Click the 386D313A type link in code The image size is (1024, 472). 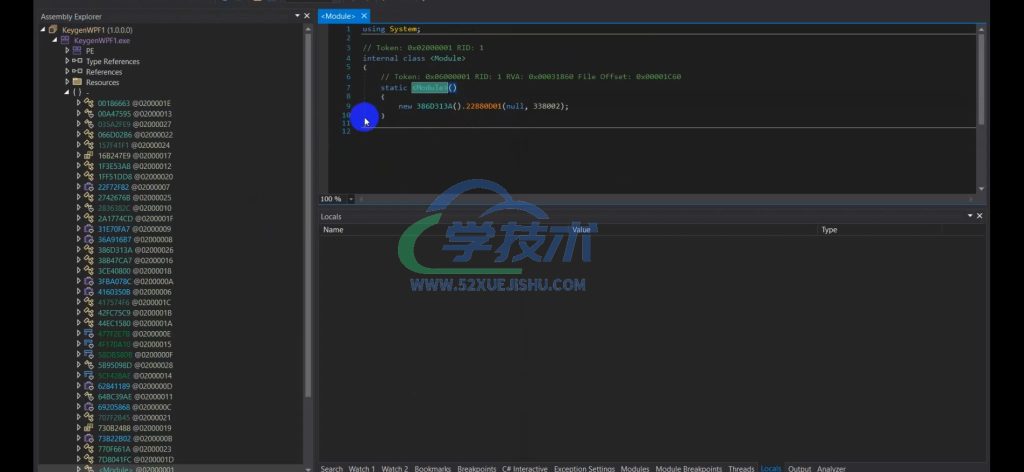pos(434,106)
